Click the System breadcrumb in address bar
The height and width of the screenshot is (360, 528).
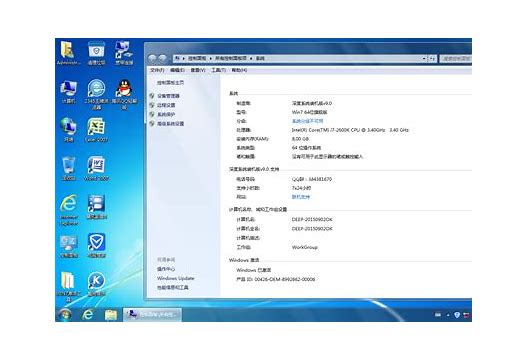(x=260, y=58)
